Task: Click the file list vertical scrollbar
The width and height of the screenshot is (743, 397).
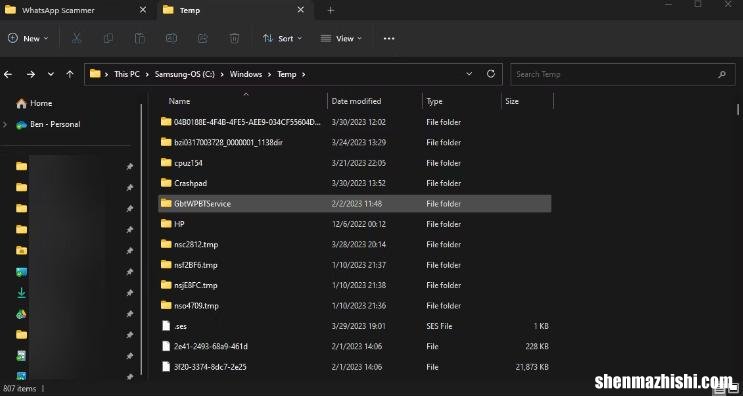Action: (738, 110)
